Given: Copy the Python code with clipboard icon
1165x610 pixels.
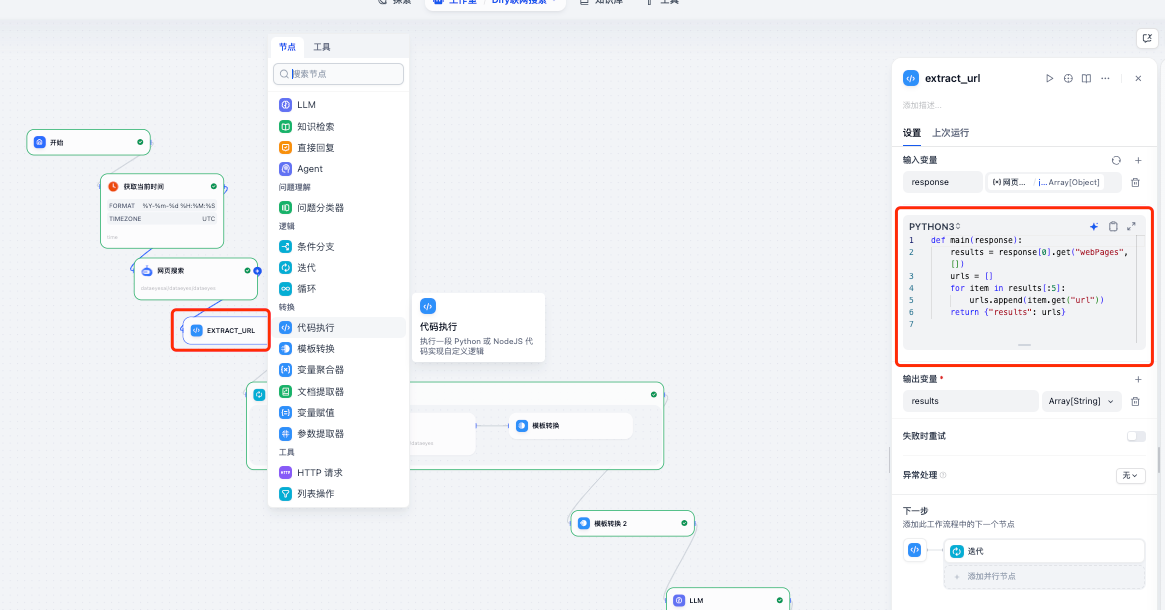Looking at the screenshot, I should coord(1113,227).
